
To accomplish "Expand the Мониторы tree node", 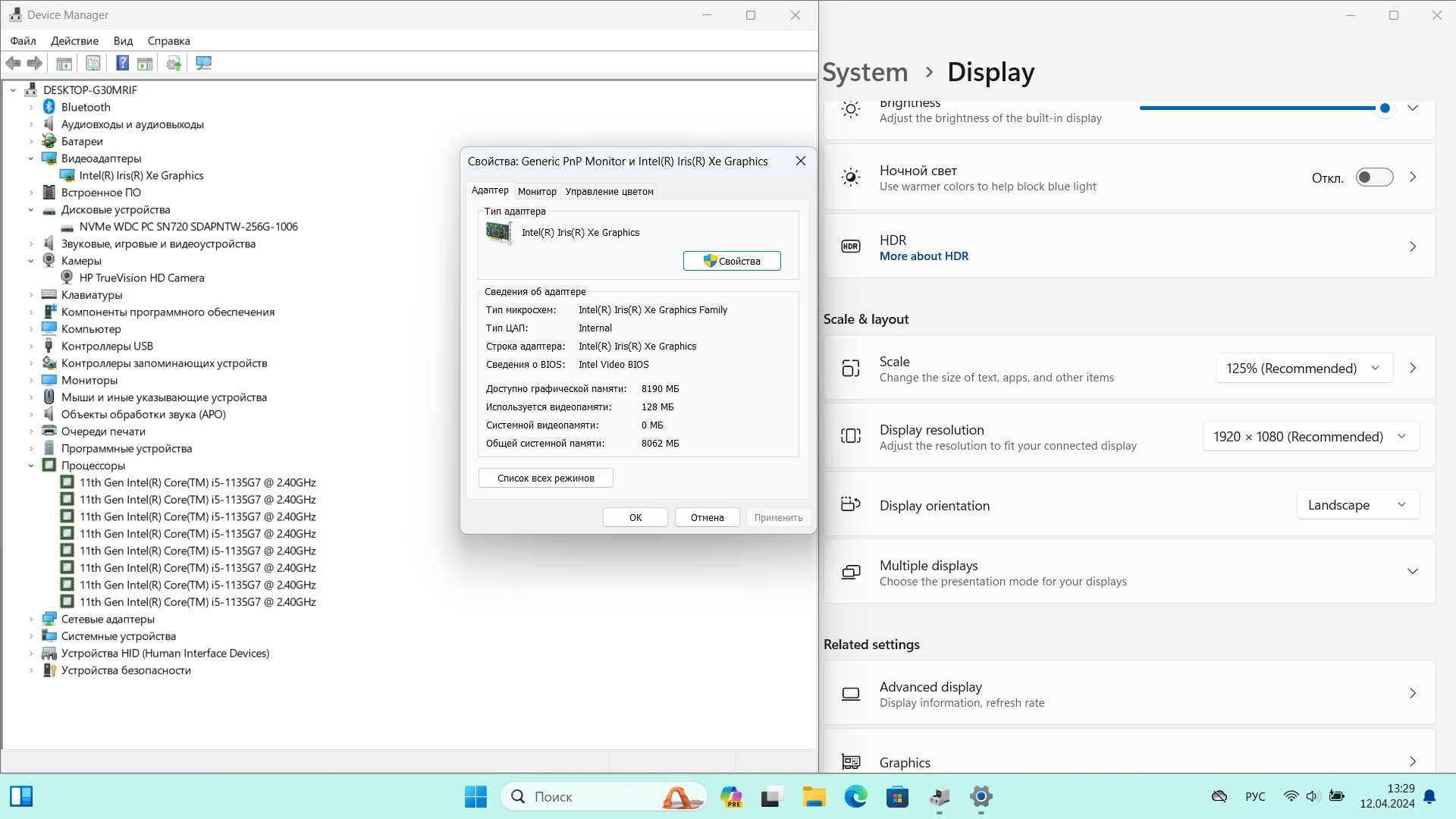I will [31, 381].
